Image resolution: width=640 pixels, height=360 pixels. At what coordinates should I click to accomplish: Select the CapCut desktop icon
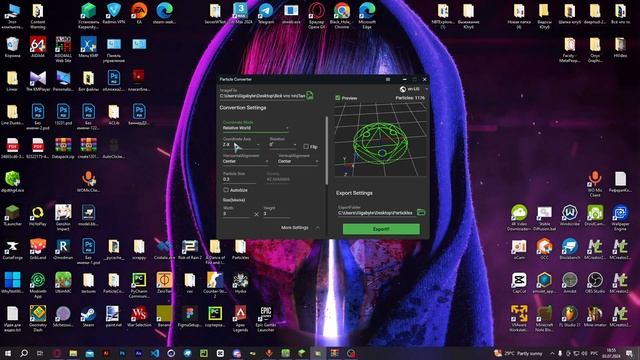[519, 283]
